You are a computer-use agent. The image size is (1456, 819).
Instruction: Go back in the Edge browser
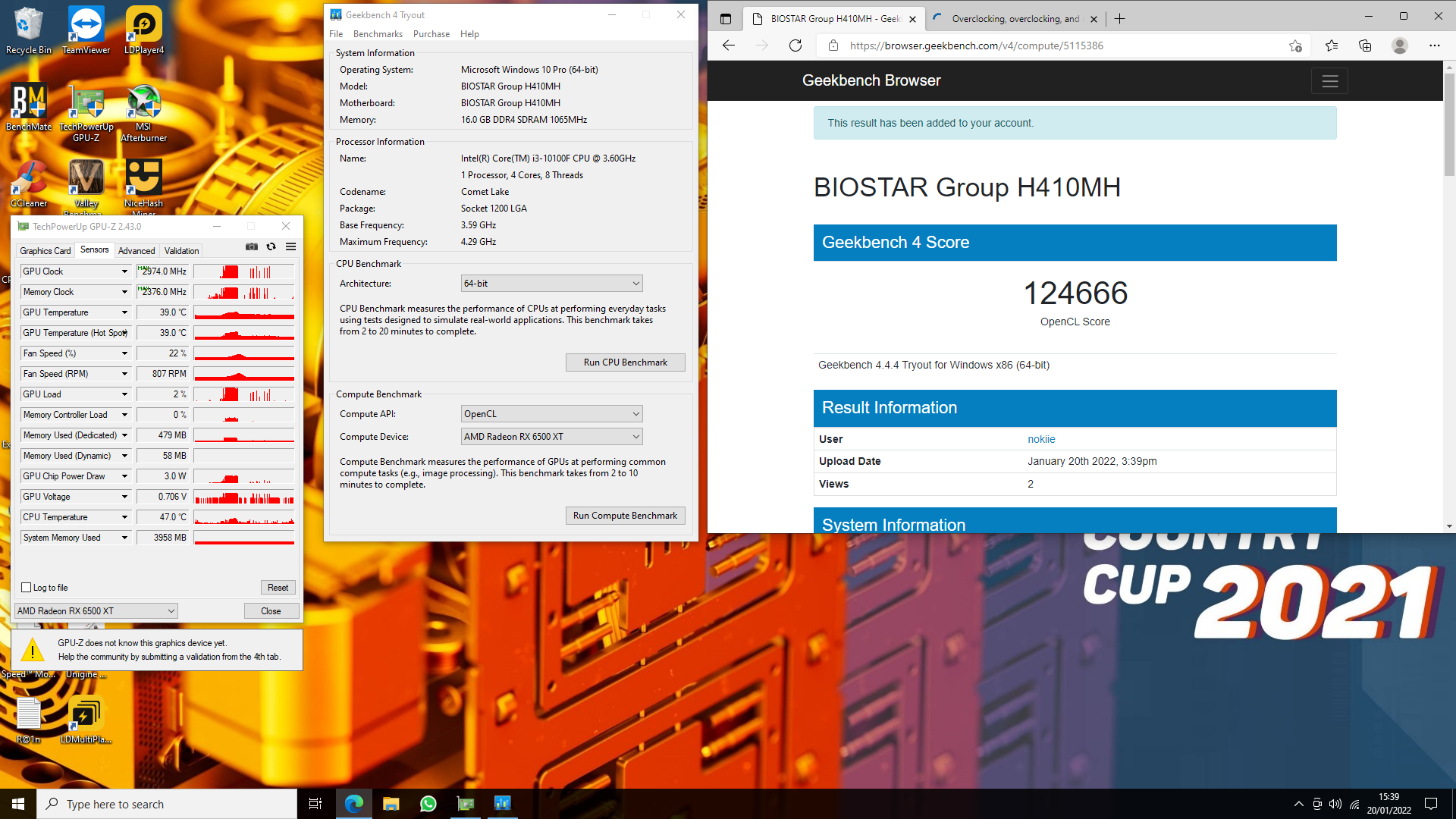pos(729,45)
